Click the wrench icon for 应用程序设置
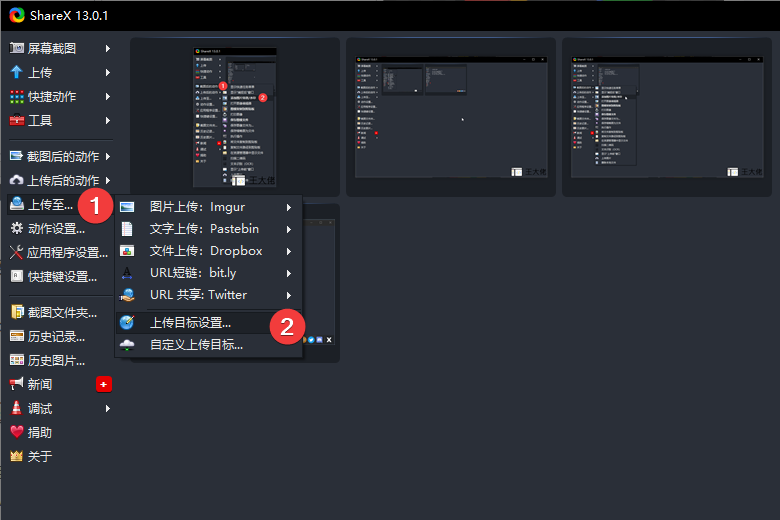This screenshot has height=520, width=780. (x=16, y=252)
